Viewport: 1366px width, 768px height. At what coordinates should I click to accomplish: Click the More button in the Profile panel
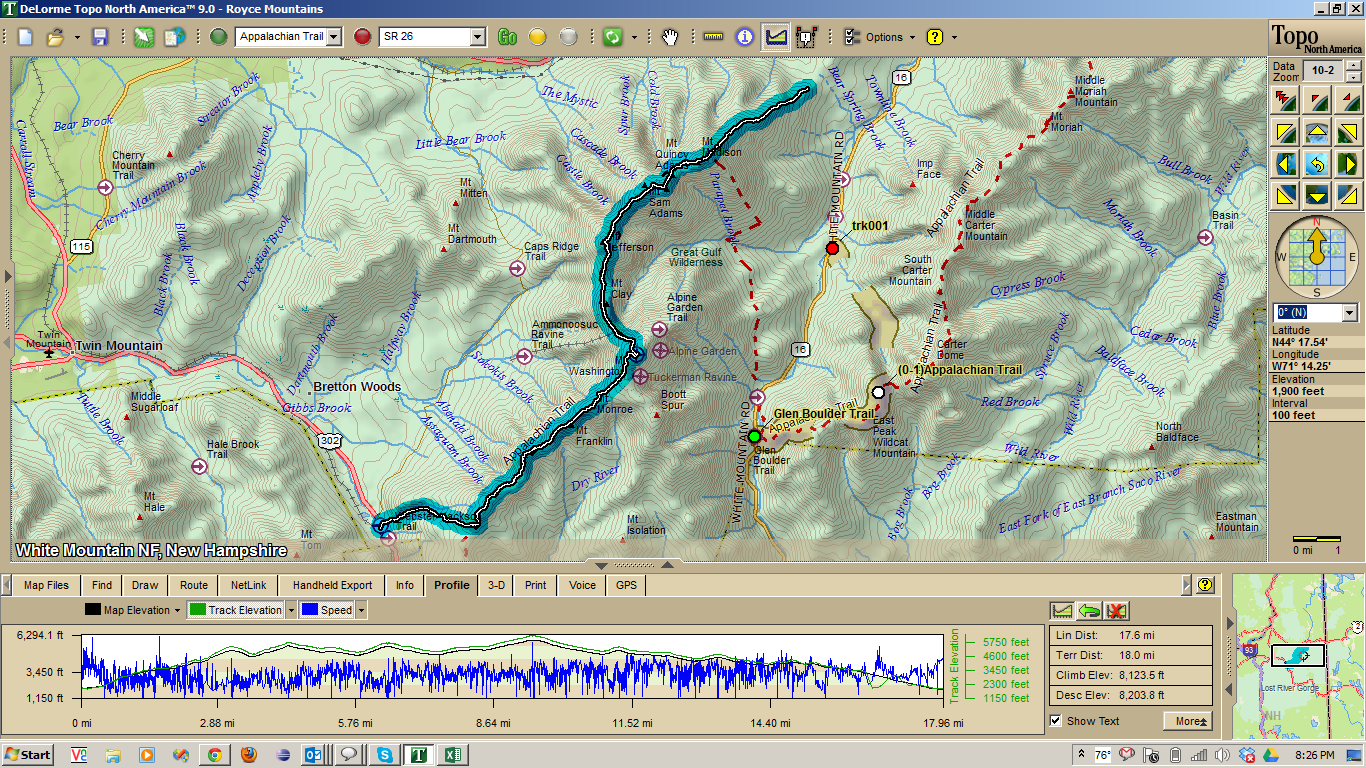pos(1187,721)
